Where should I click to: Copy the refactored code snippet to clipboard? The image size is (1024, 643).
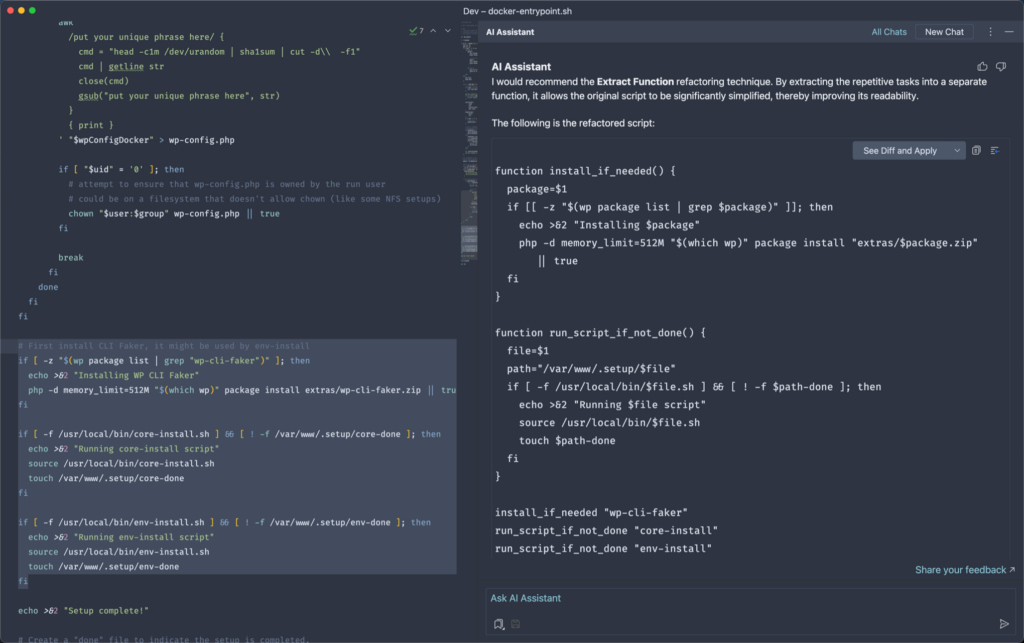(977, 151)
